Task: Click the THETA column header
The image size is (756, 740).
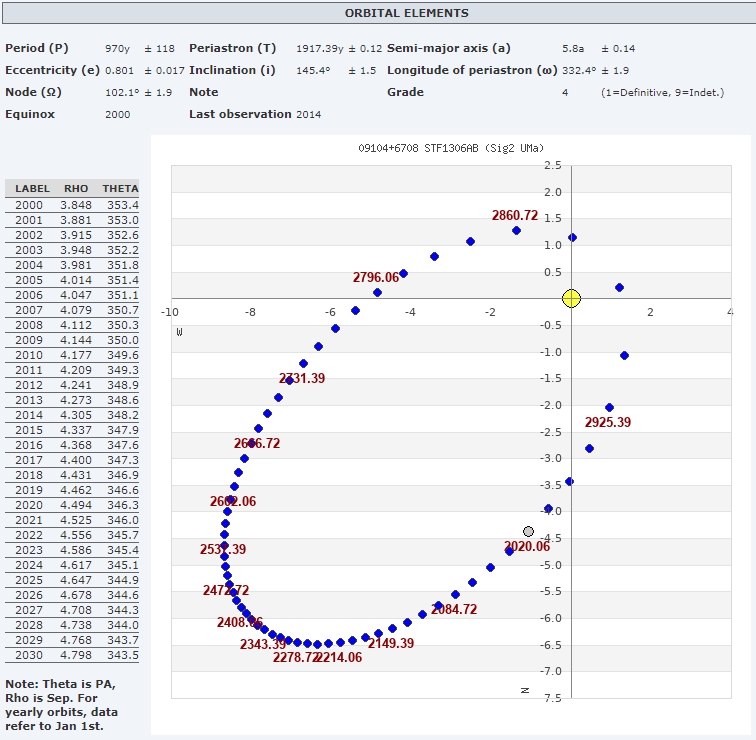Action: point(120,188)
